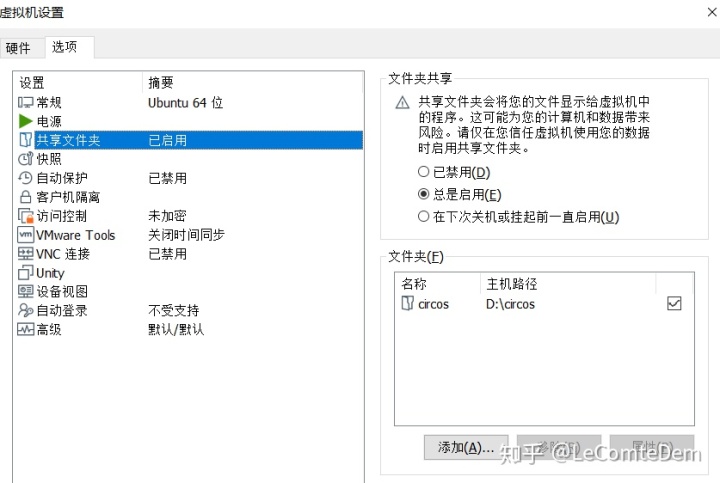The width and height of the screenshot is (720, 483).
Task: Select the 自动登录 settings row
Action: click(x=189, y=310)
